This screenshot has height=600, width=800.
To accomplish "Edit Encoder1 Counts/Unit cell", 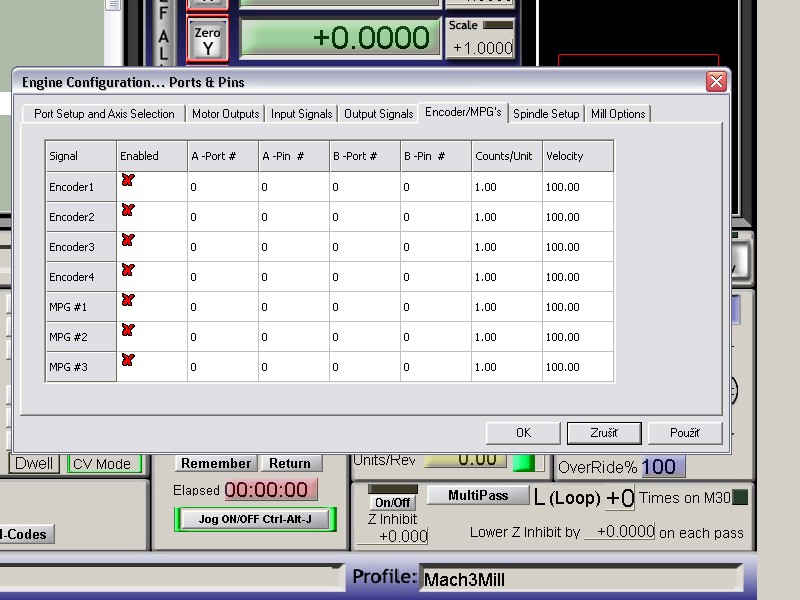I will pyautogui.click(x=506, y=187).
